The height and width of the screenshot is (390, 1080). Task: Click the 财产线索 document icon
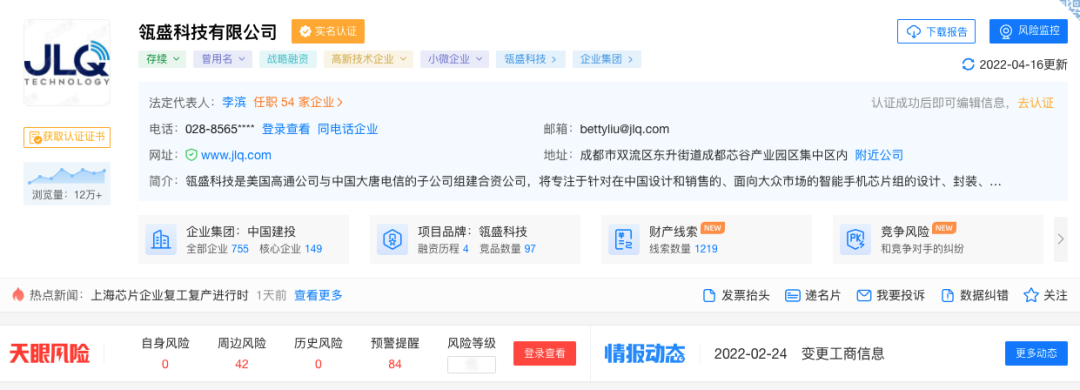pos(624,239)
